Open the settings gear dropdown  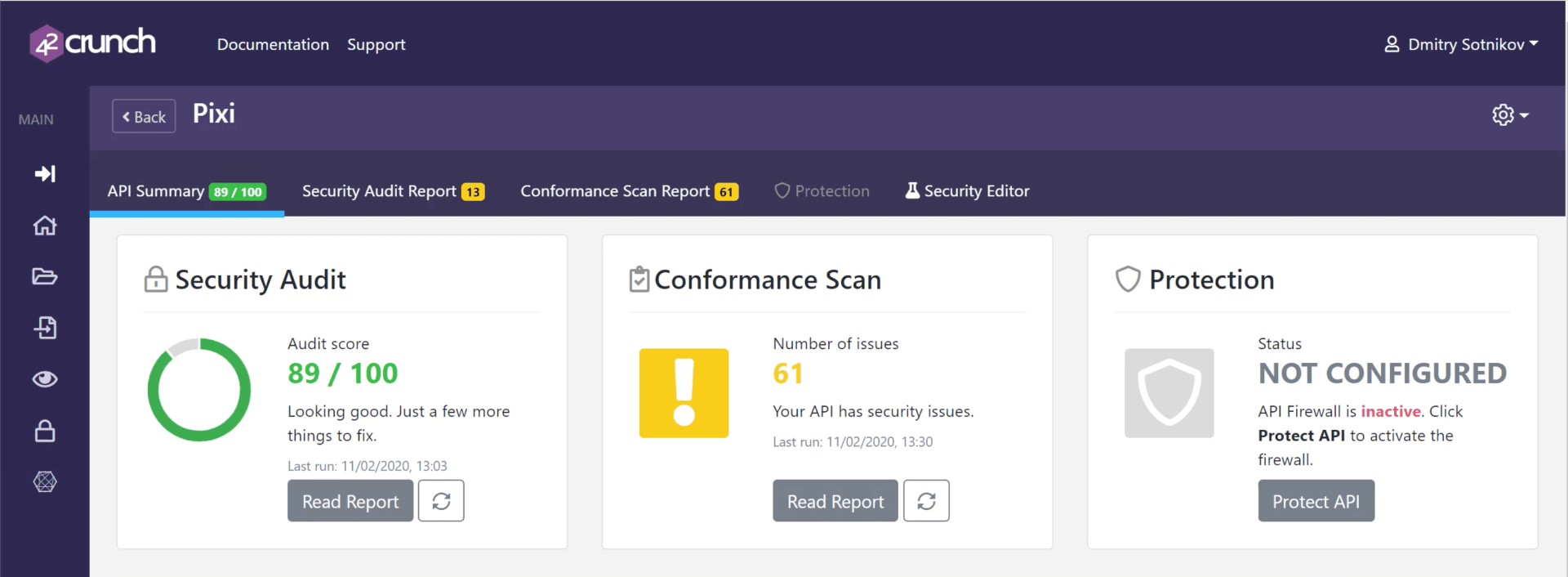pyautogui.click(x=1510, y=115)
